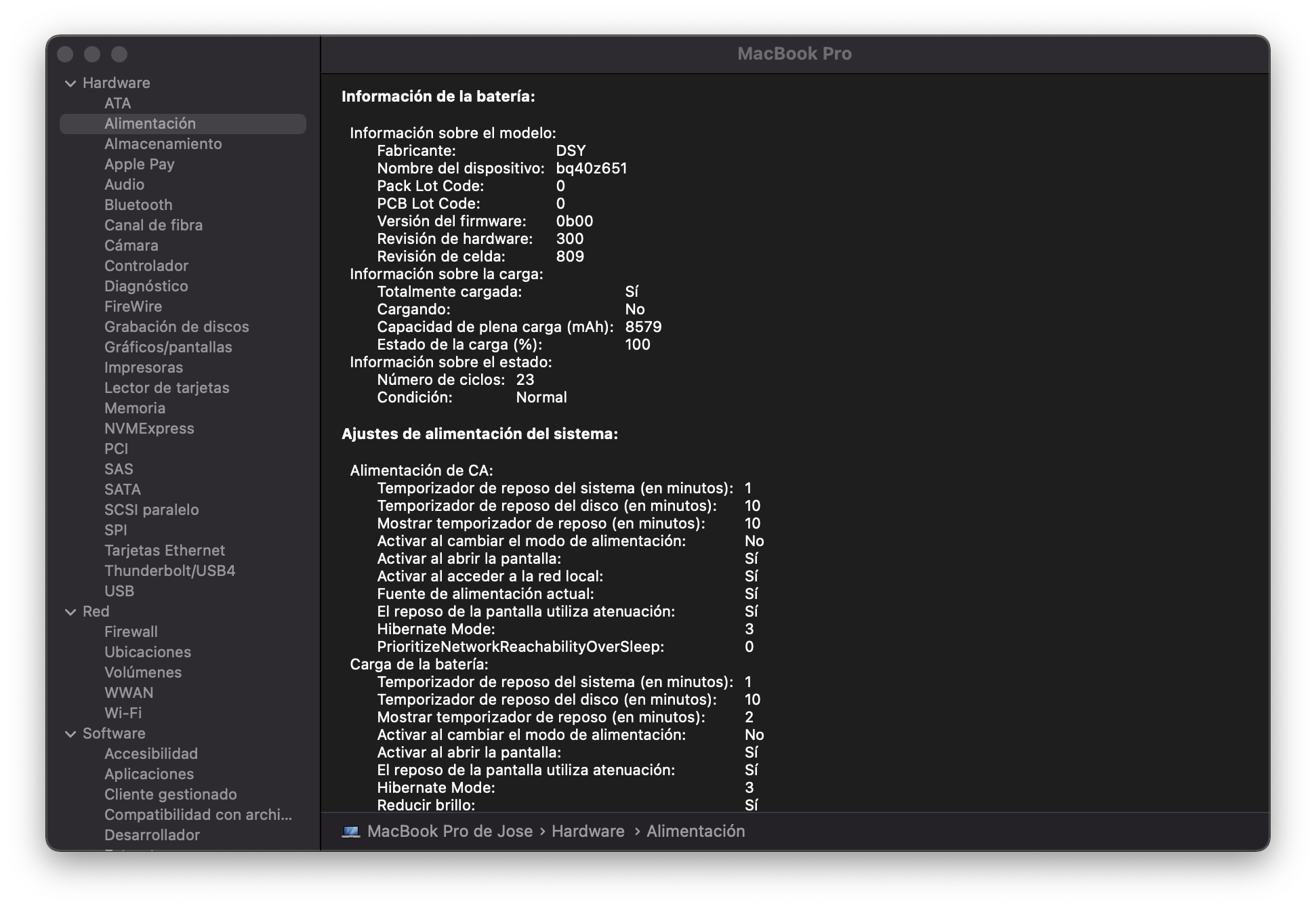
Task: Select SAS in the sidebar
Action: pos(119,469)
